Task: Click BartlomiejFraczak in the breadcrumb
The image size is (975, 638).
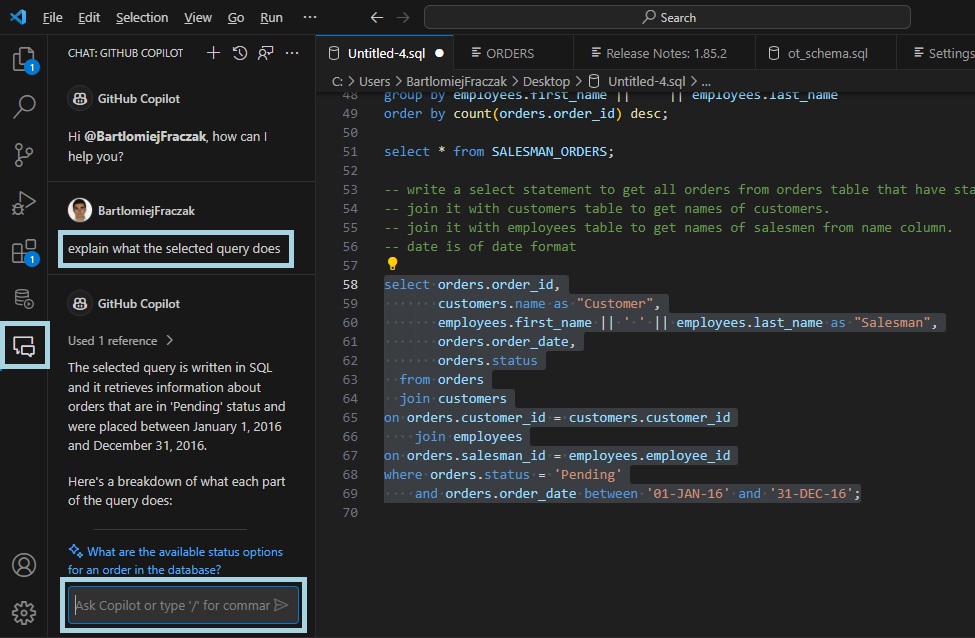Action: [x=456, y=81]
